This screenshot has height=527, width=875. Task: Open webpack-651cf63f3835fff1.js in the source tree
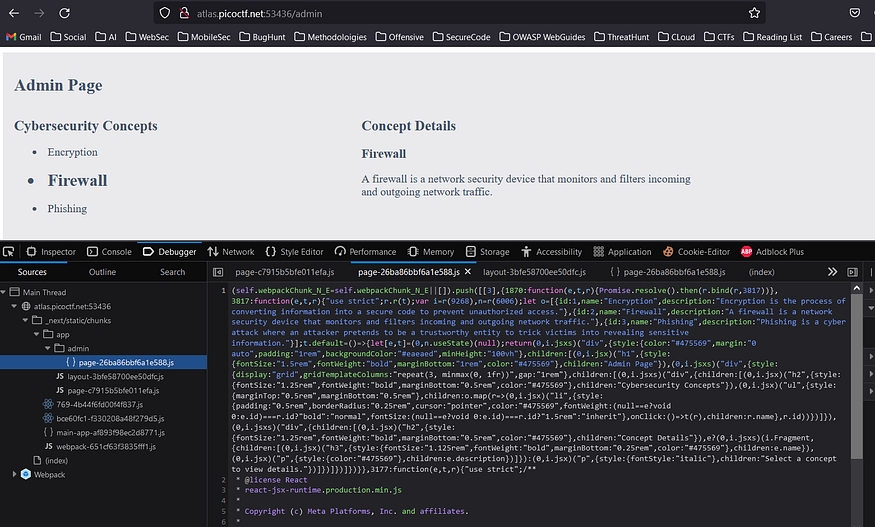point(107,446)
